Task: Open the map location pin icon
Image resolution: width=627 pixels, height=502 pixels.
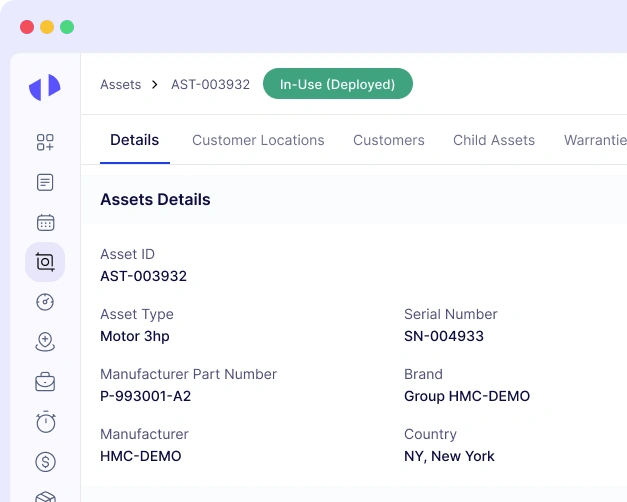Action: 45,342
